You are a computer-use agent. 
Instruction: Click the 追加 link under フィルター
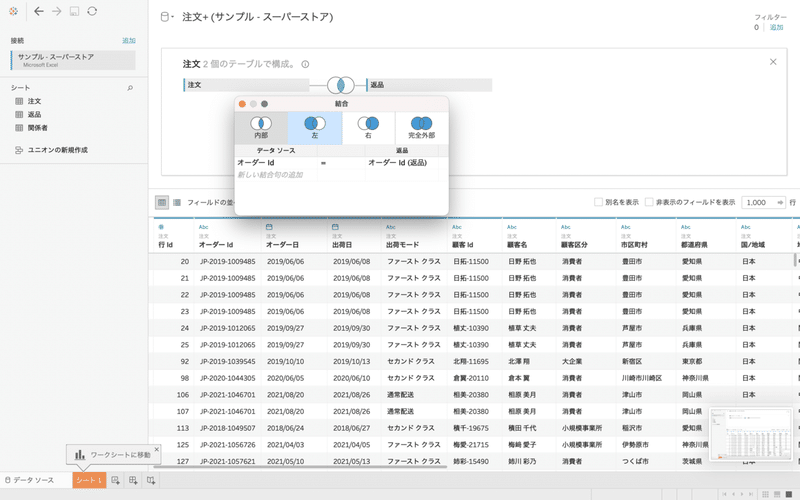(776, 28)
